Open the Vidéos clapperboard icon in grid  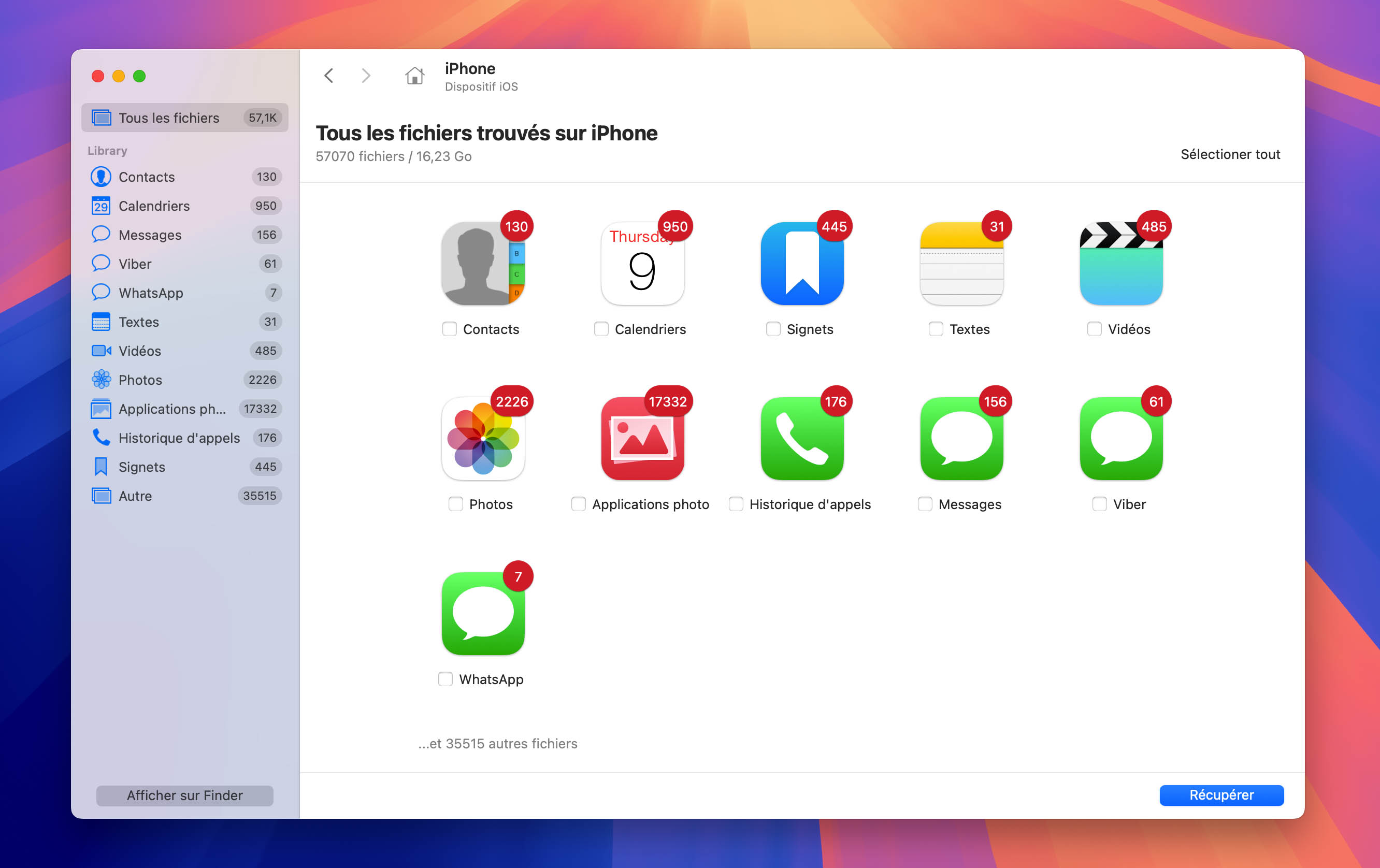(x=1121, y=264)
